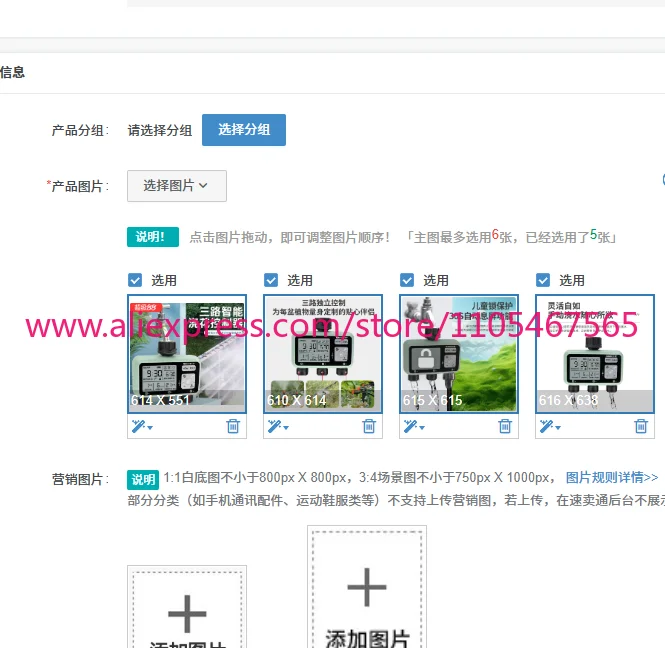The image size is (665, 648).
Task: Click the 说明 badge beside 营销图片
Action: click(x=143, y=479)
